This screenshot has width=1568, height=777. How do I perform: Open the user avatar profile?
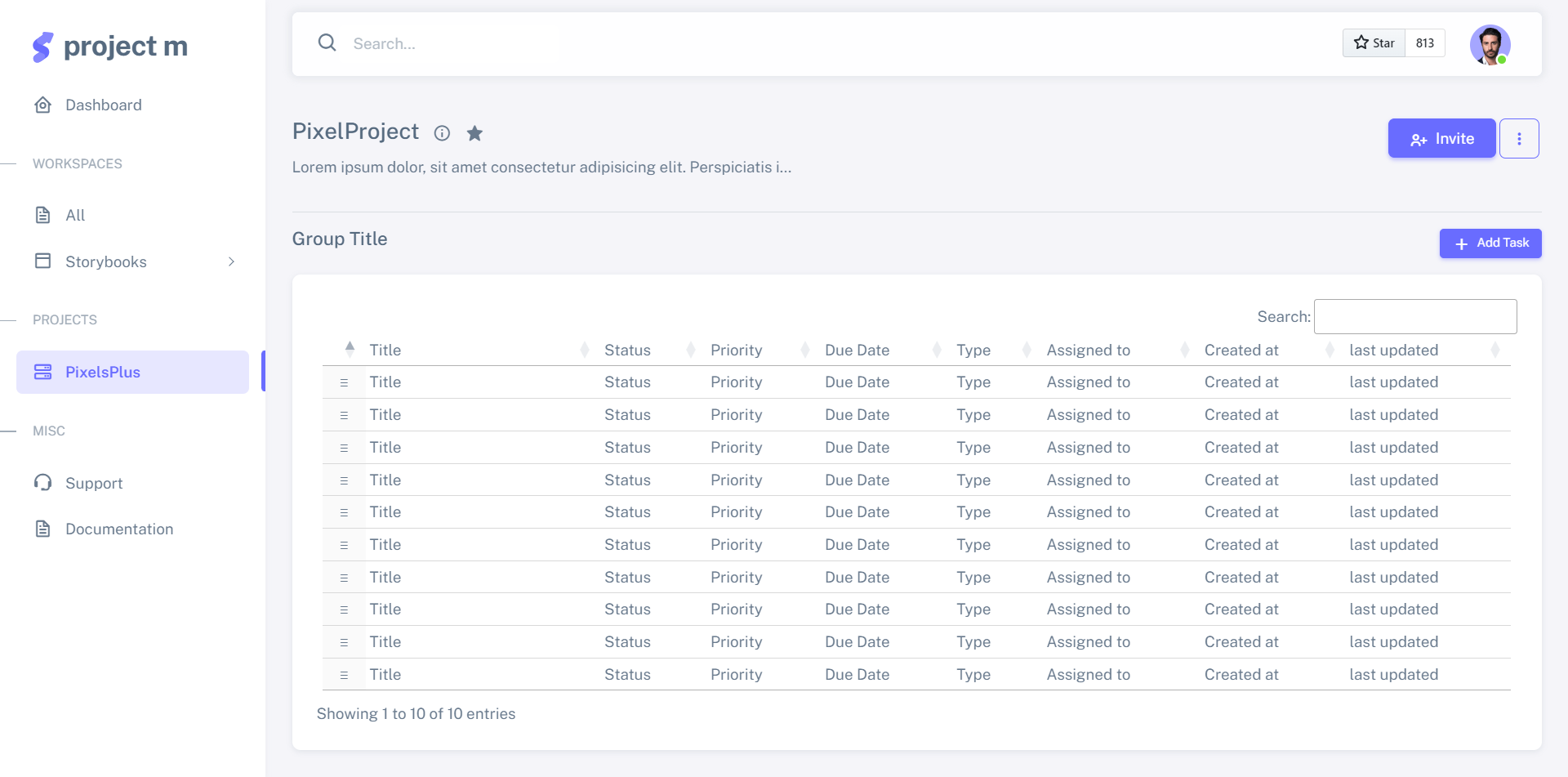click(x=1489, y=44)
